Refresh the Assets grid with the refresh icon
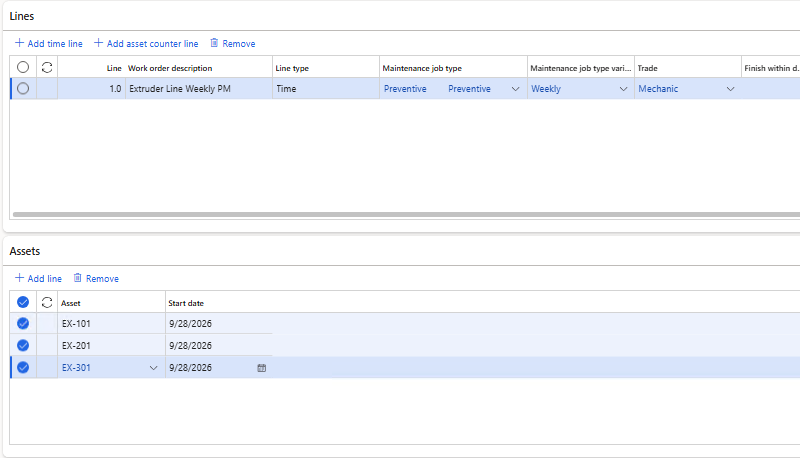 pyautogui.click(x=47, y=302)
